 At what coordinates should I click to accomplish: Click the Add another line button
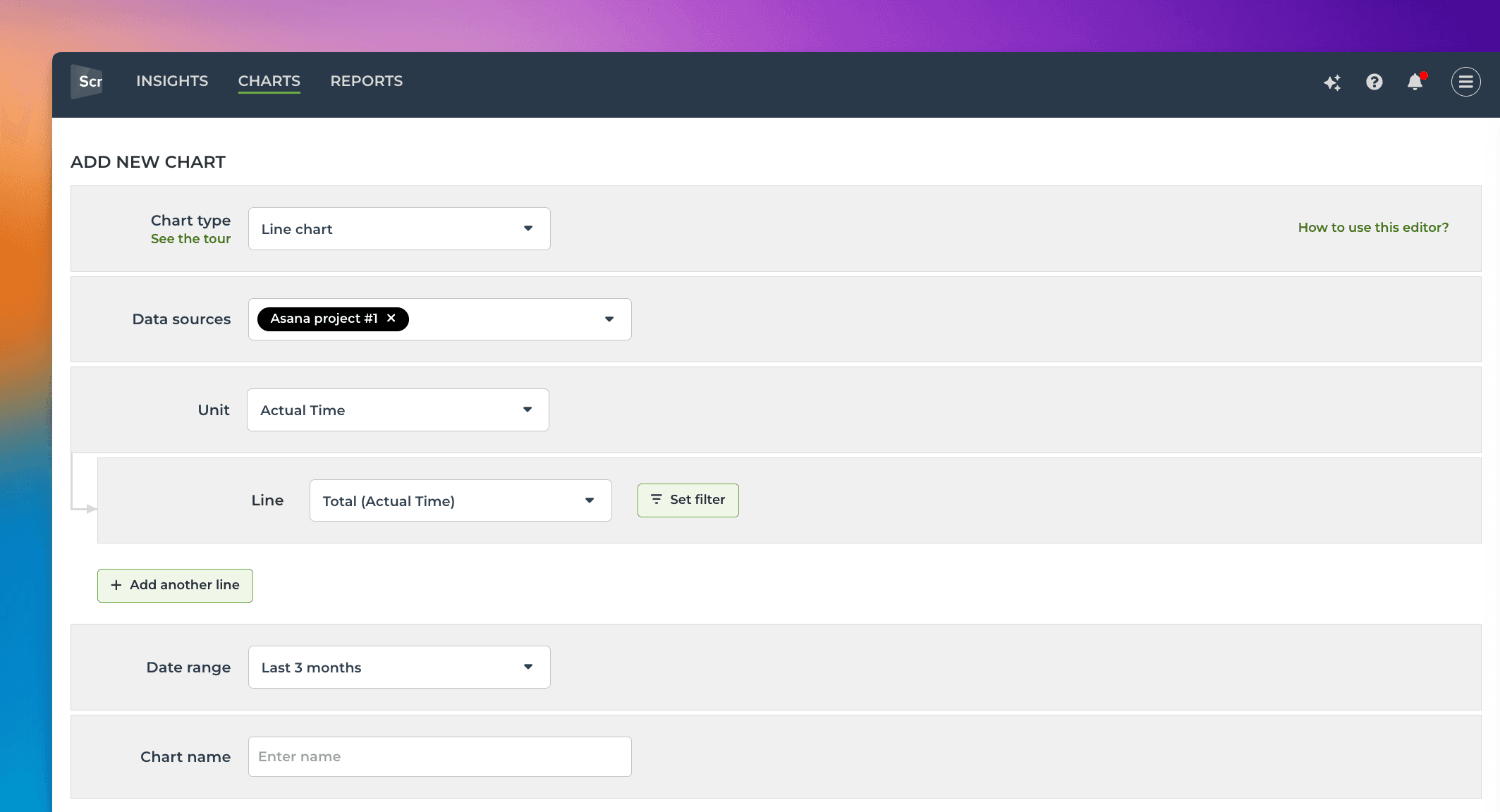175,585
